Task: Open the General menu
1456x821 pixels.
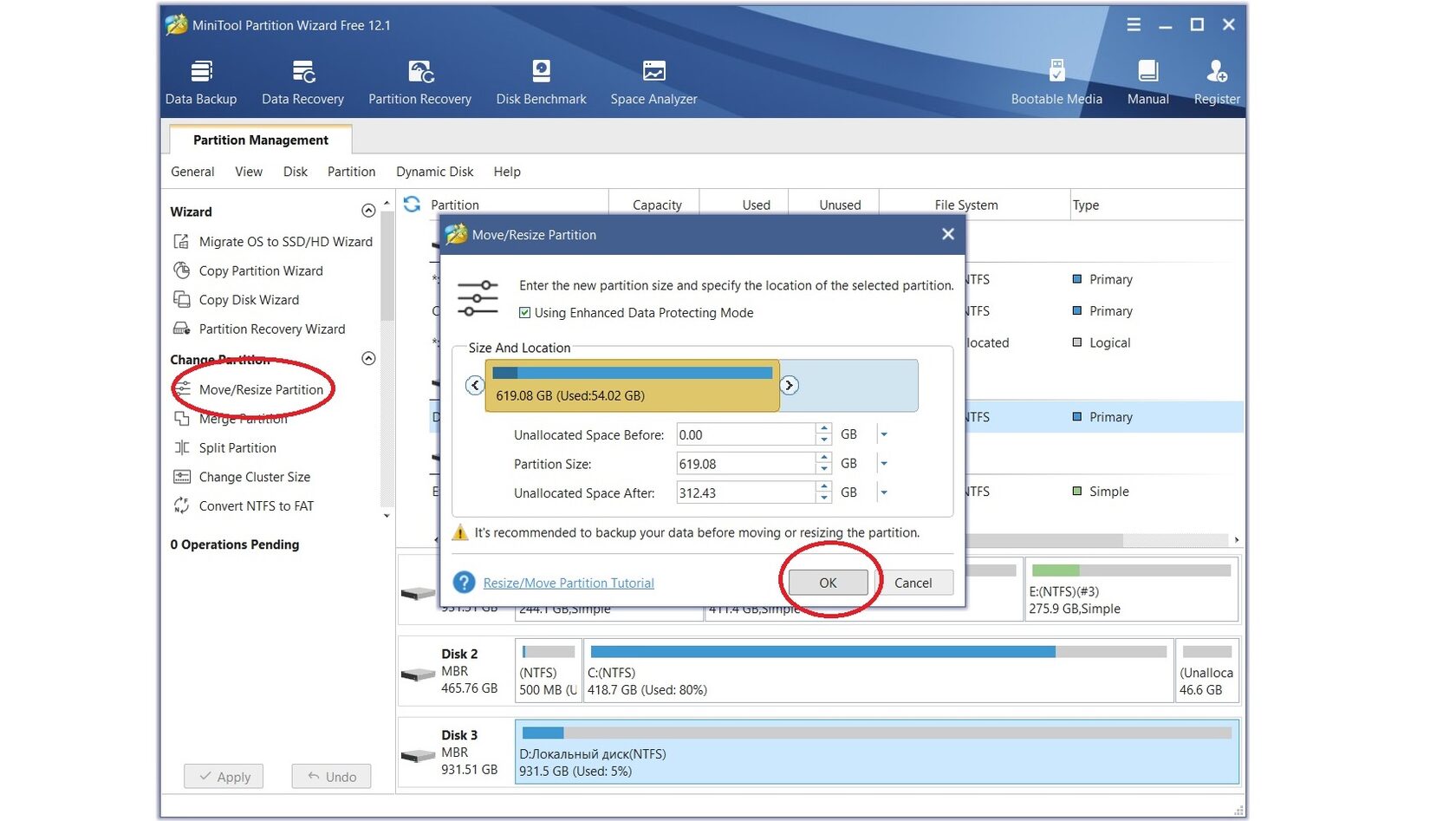Action: click(192, 172)
